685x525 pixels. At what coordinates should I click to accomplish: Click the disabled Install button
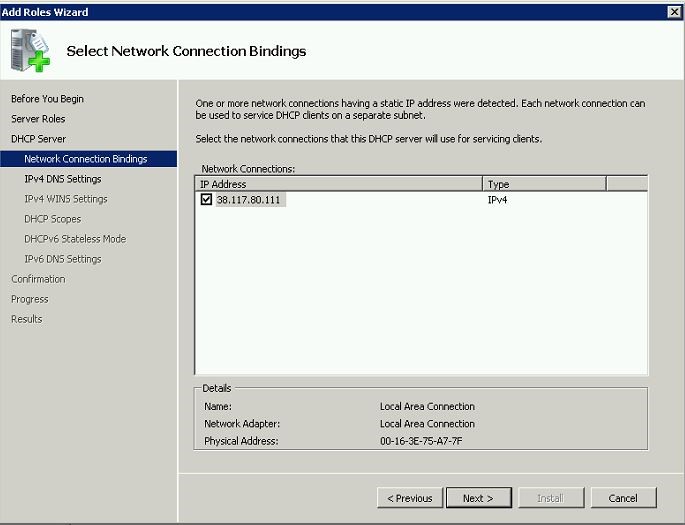551,498
